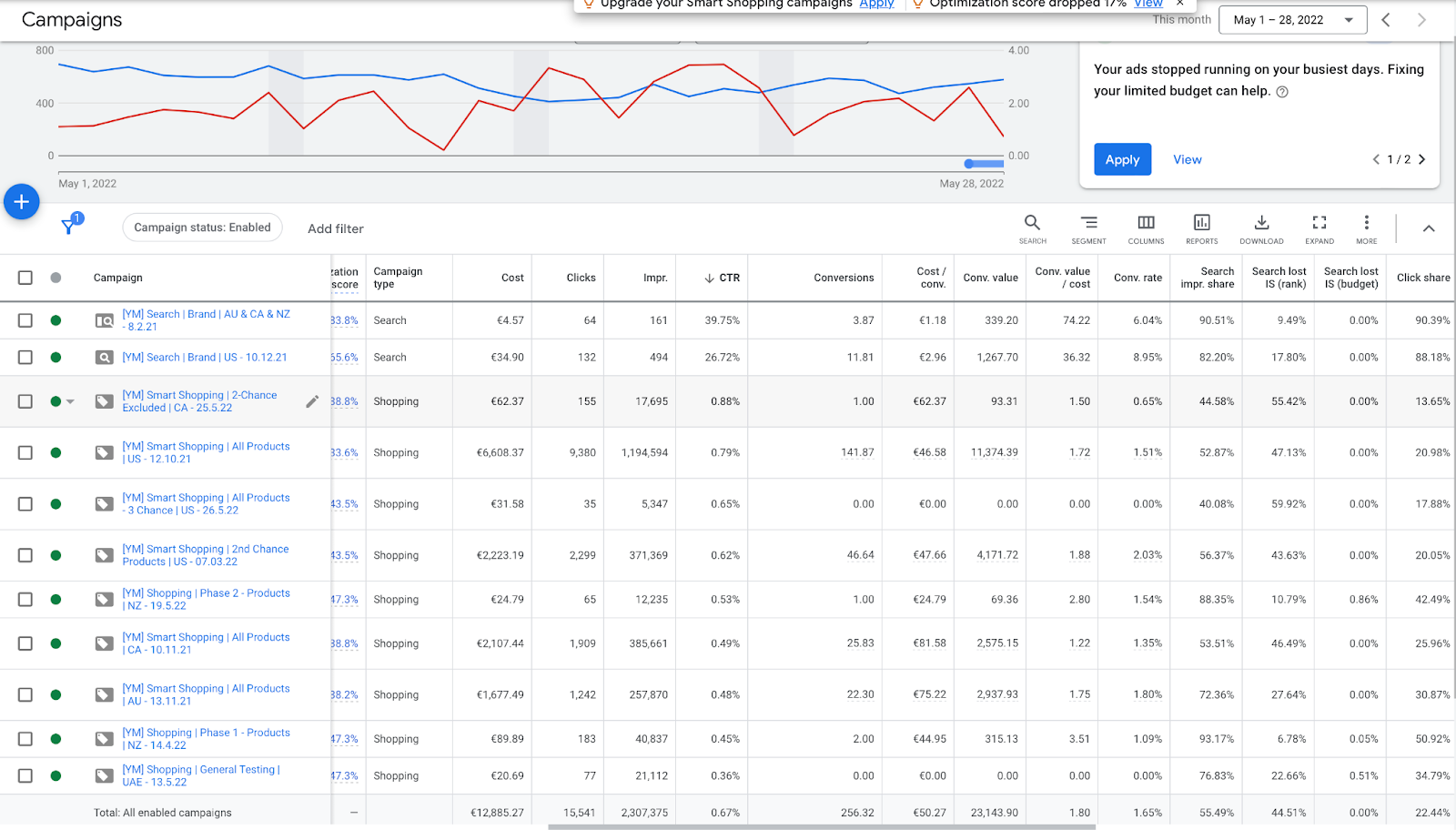Click the shopping tag icon for All Products CA 10.11.21

coord(105,643)
